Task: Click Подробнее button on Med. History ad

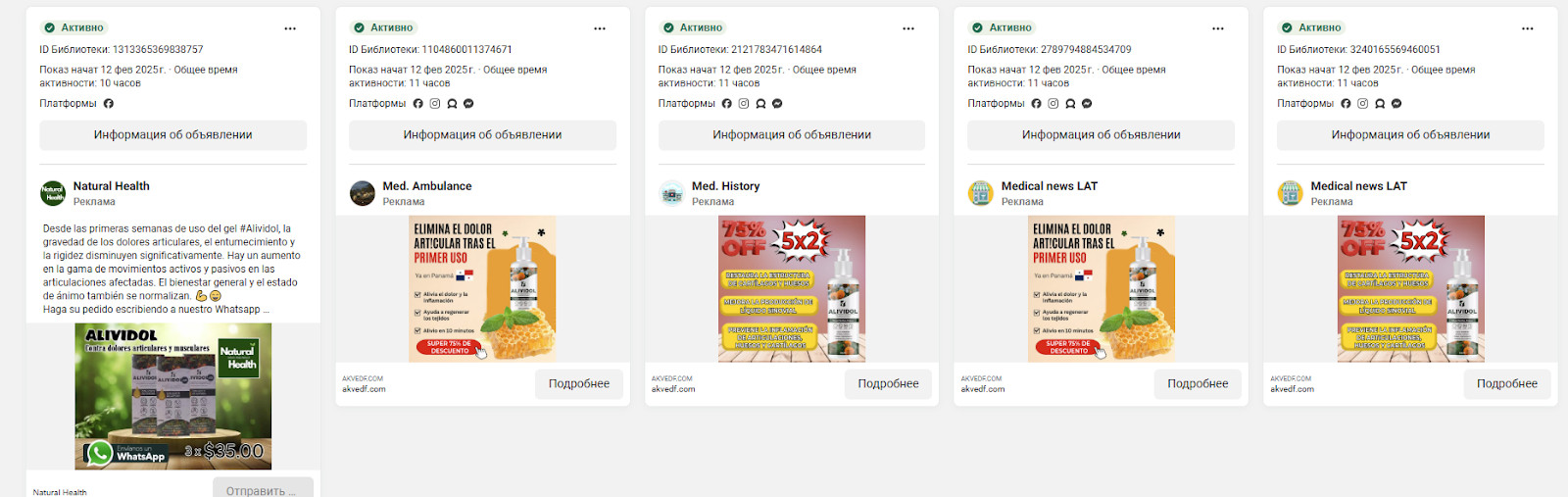Action: (x=889, y=384)
